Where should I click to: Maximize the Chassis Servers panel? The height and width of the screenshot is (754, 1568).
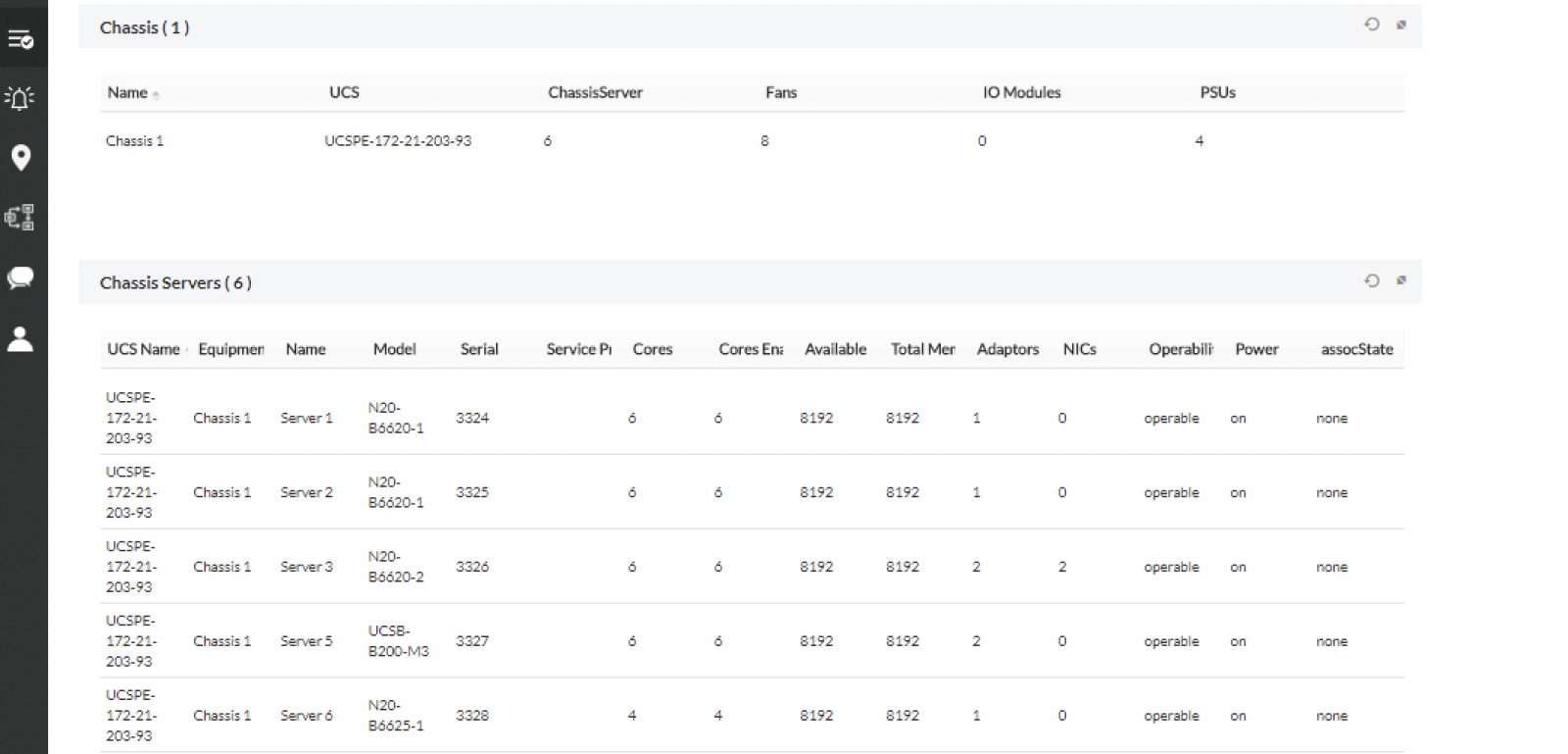1401,280
